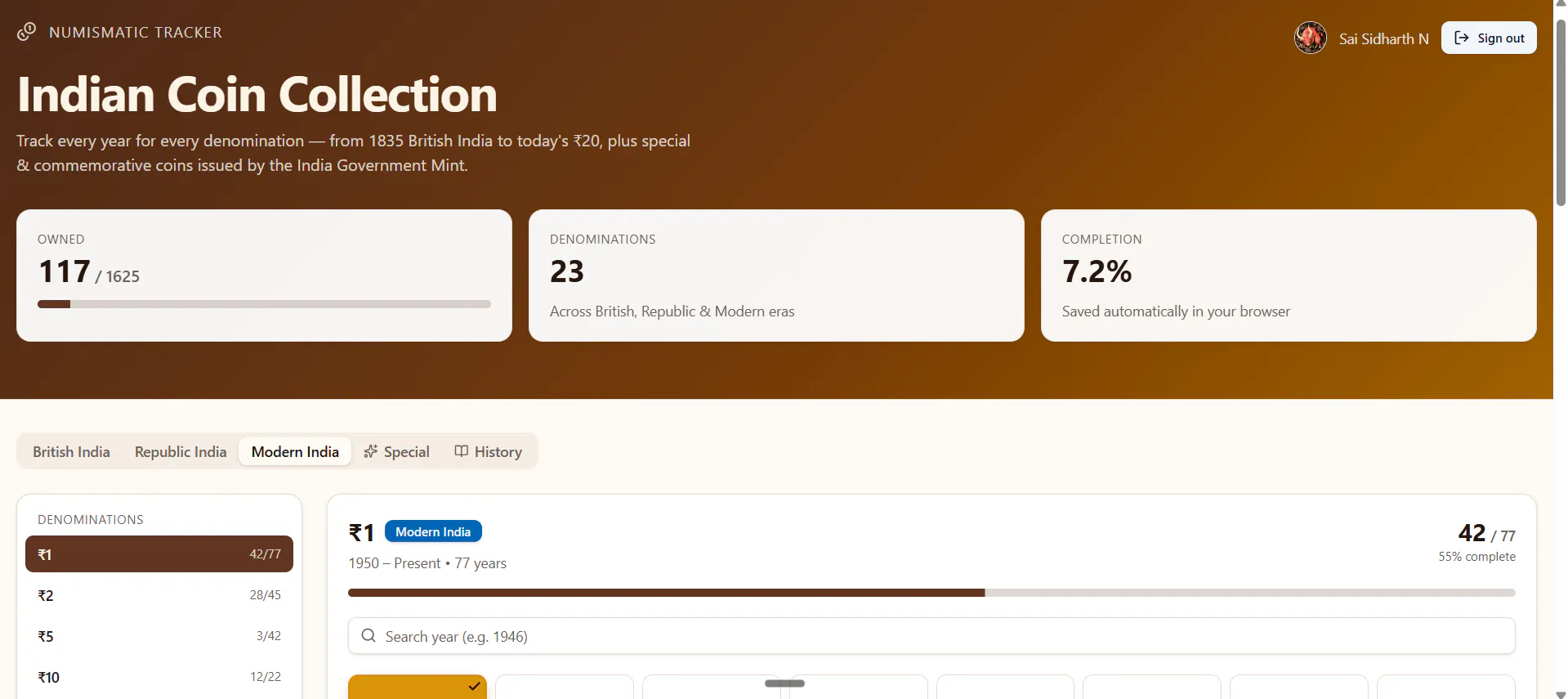Image resolution: width=1568 pixels, height=699 pixels.
Task: Choose the ₹2 denomination showing 28/45
Action: [159, 595]
